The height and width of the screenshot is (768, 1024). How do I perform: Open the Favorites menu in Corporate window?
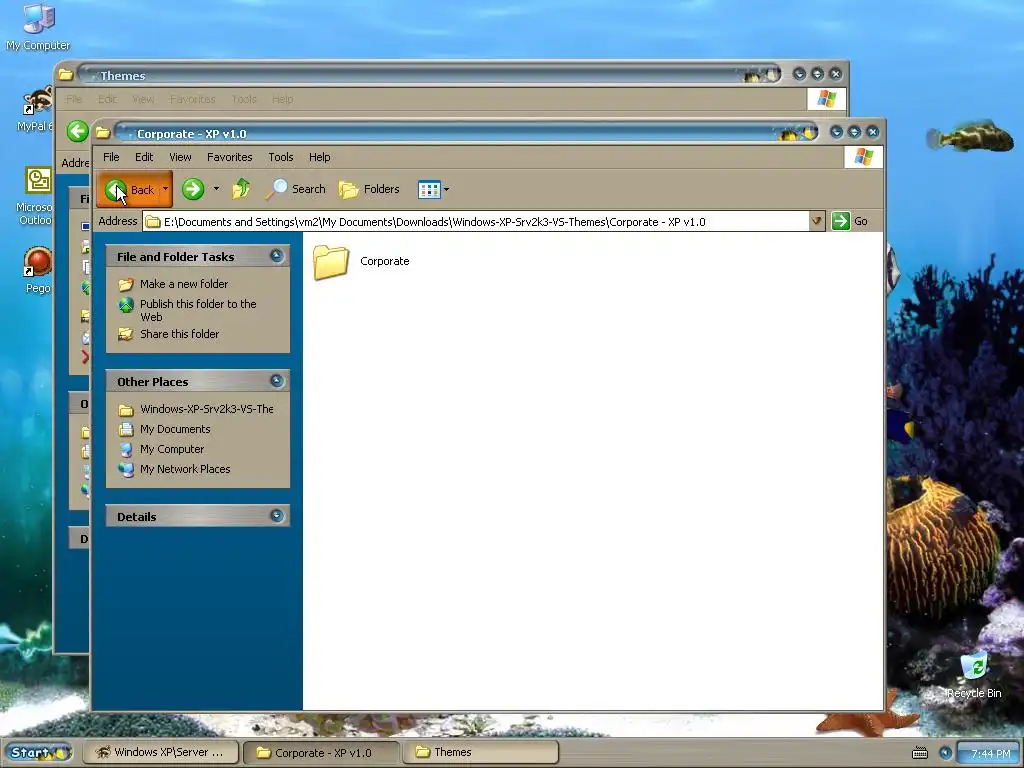click(x=229, y=157)
